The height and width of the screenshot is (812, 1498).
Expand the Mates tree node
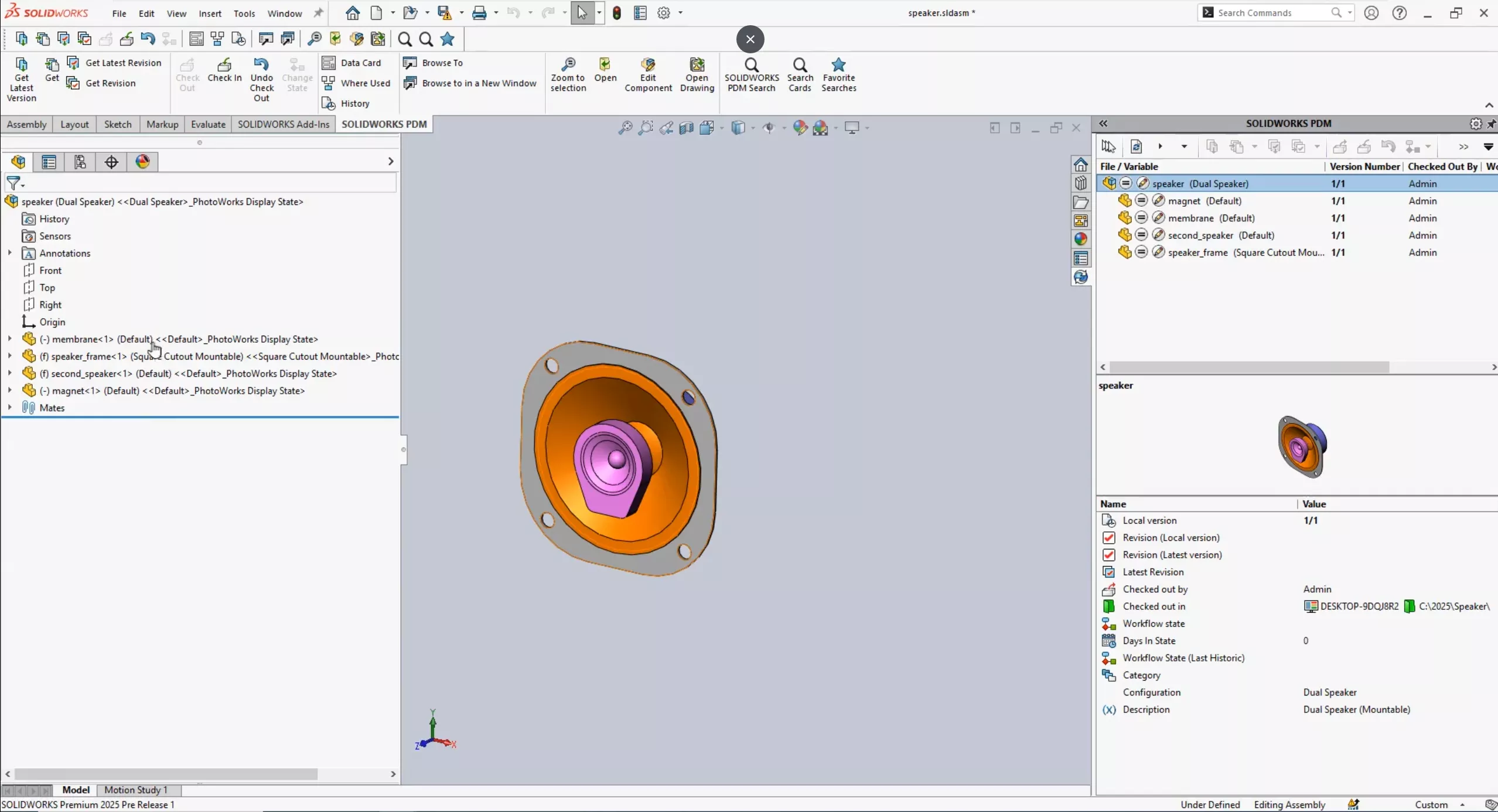[x=8, y=407]
